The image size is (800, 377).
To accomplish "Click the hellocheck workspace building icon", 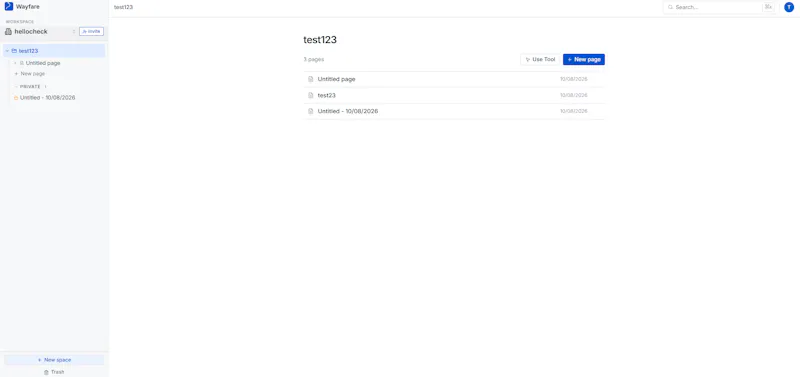I will click(8, 32).
